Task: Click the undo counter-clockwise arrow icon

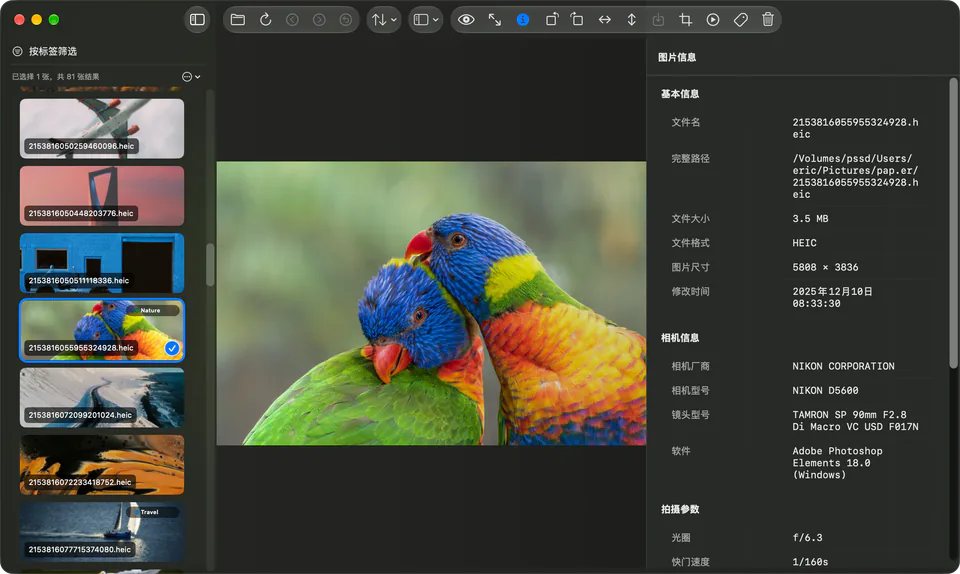Action: tap(346, 20)
